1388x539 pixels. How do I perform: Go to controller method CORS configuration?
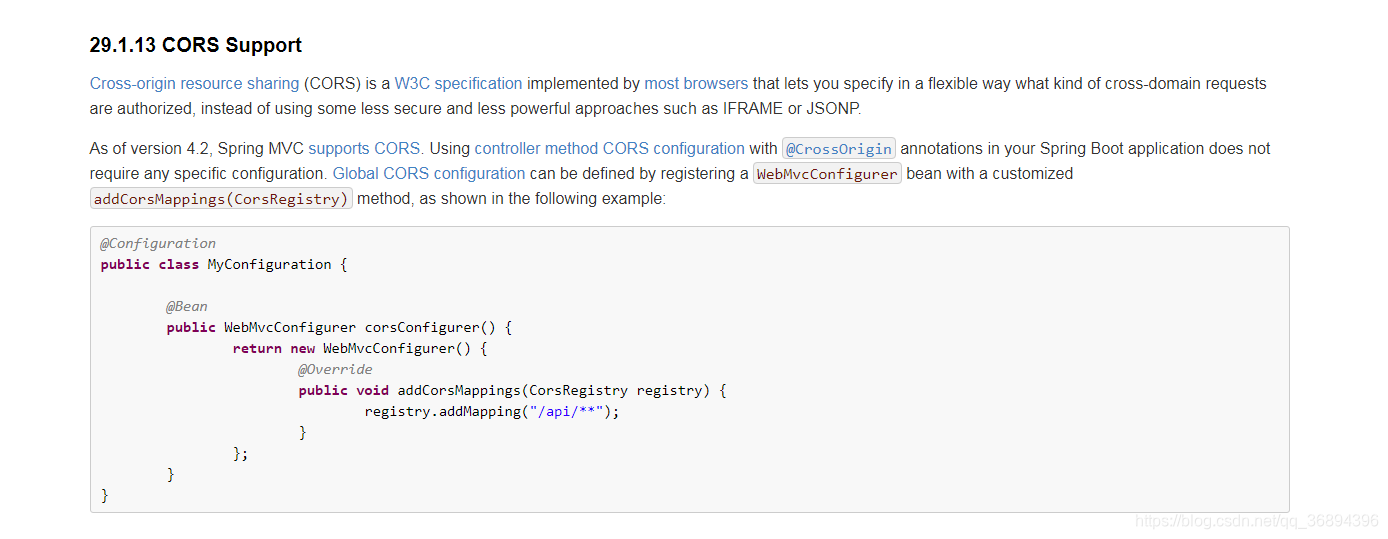[609, 149]
